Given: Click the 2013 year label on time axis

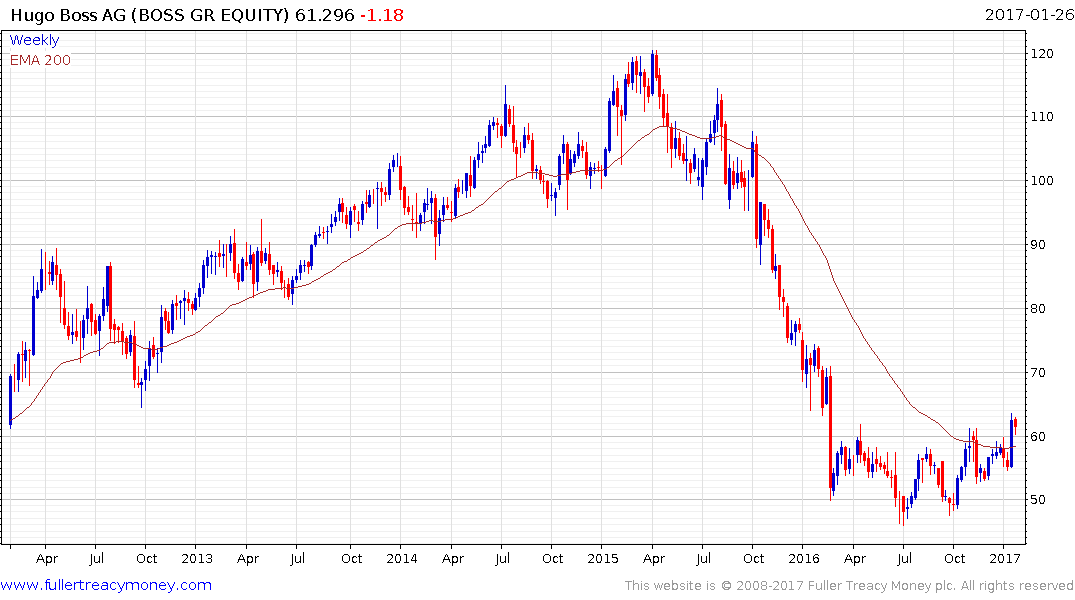Looking at the screenshot, I should click(x=197, y=558).
